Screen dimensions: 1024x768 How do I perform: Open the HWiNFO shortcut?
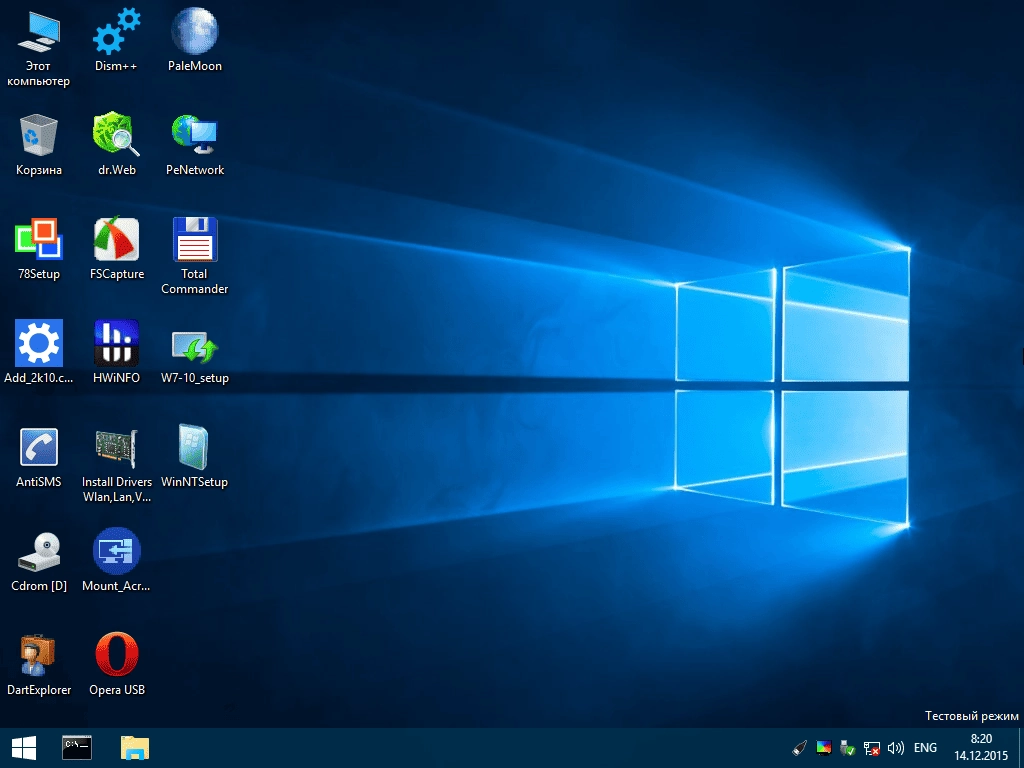pyautogui.click(x=116, y=343)
